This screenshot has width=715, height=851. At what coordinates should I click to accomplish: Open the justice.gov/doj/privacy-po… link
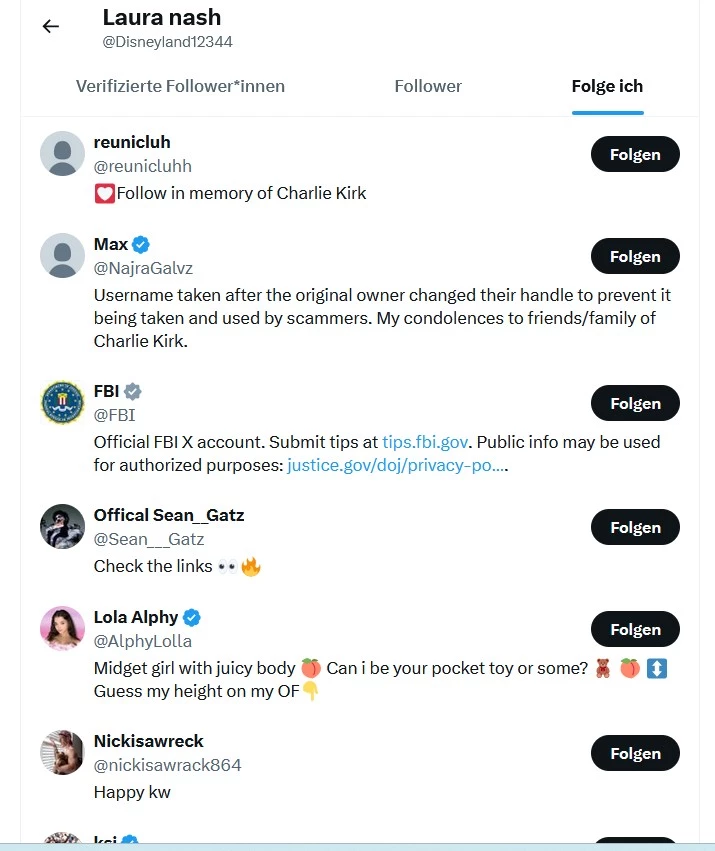click(x=396, y=466)
